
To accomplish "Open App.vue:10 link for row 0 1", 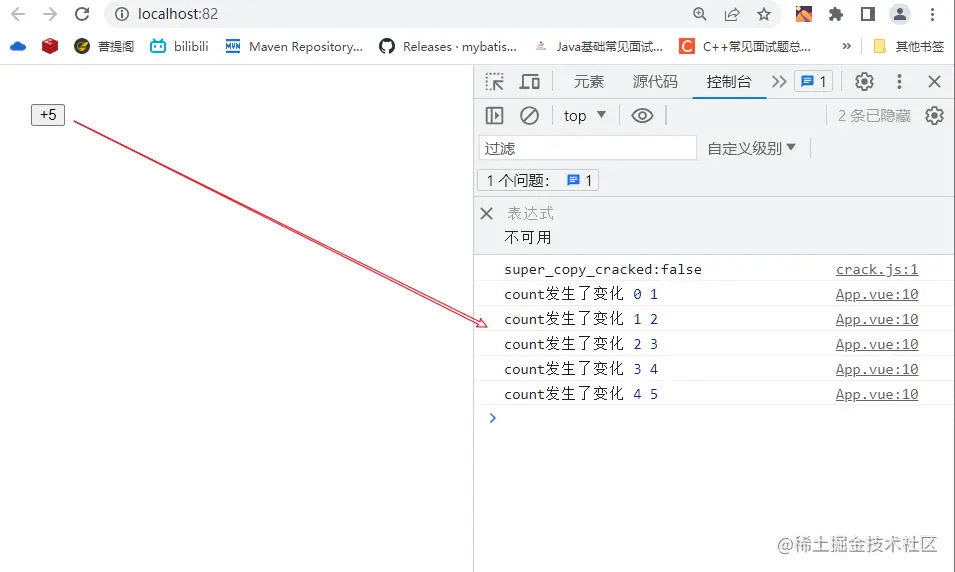I will pyautogui.click(x=877, y=294).
